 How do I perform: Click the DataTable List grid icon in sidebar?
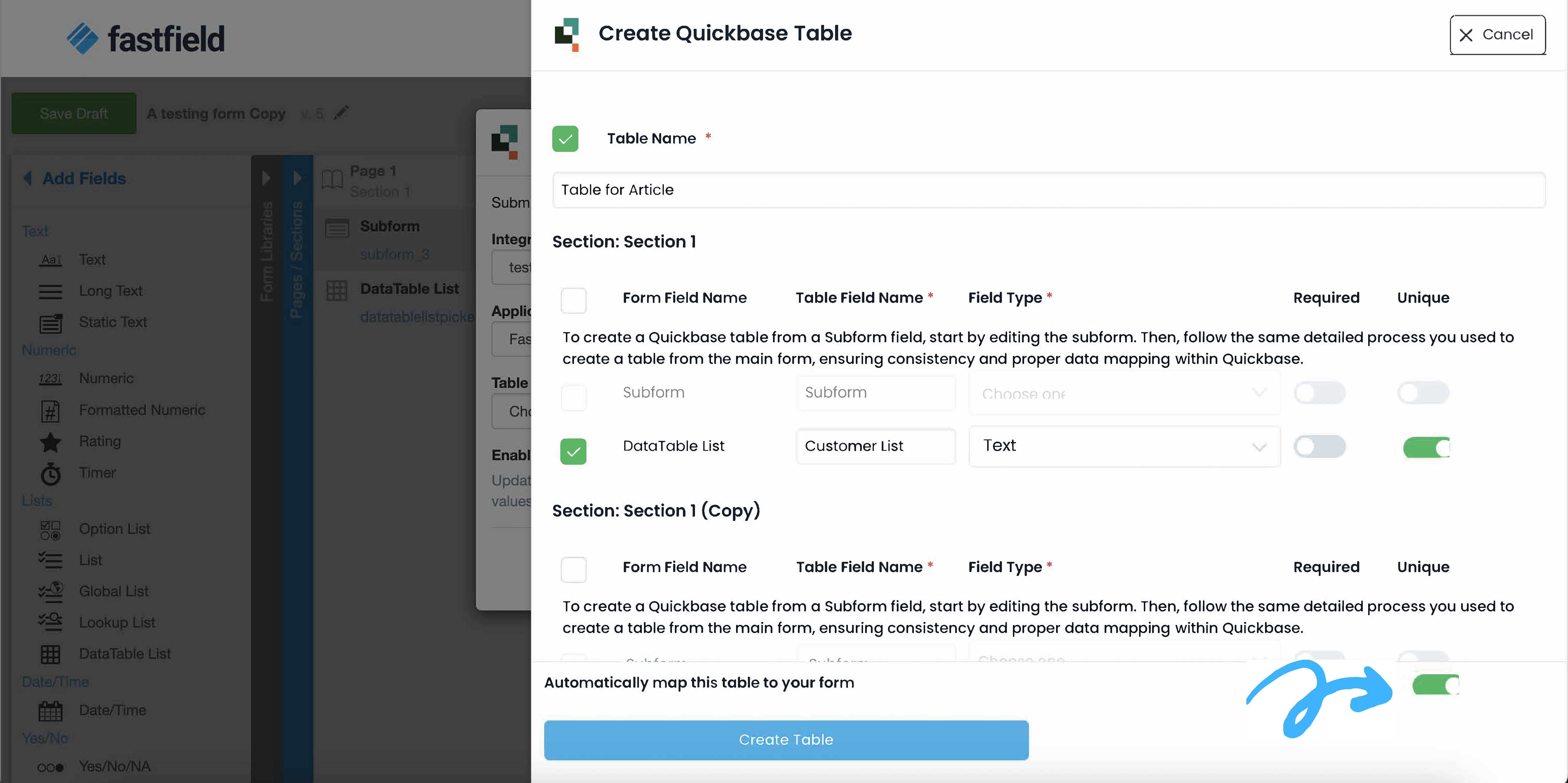[x=50, y=654]
